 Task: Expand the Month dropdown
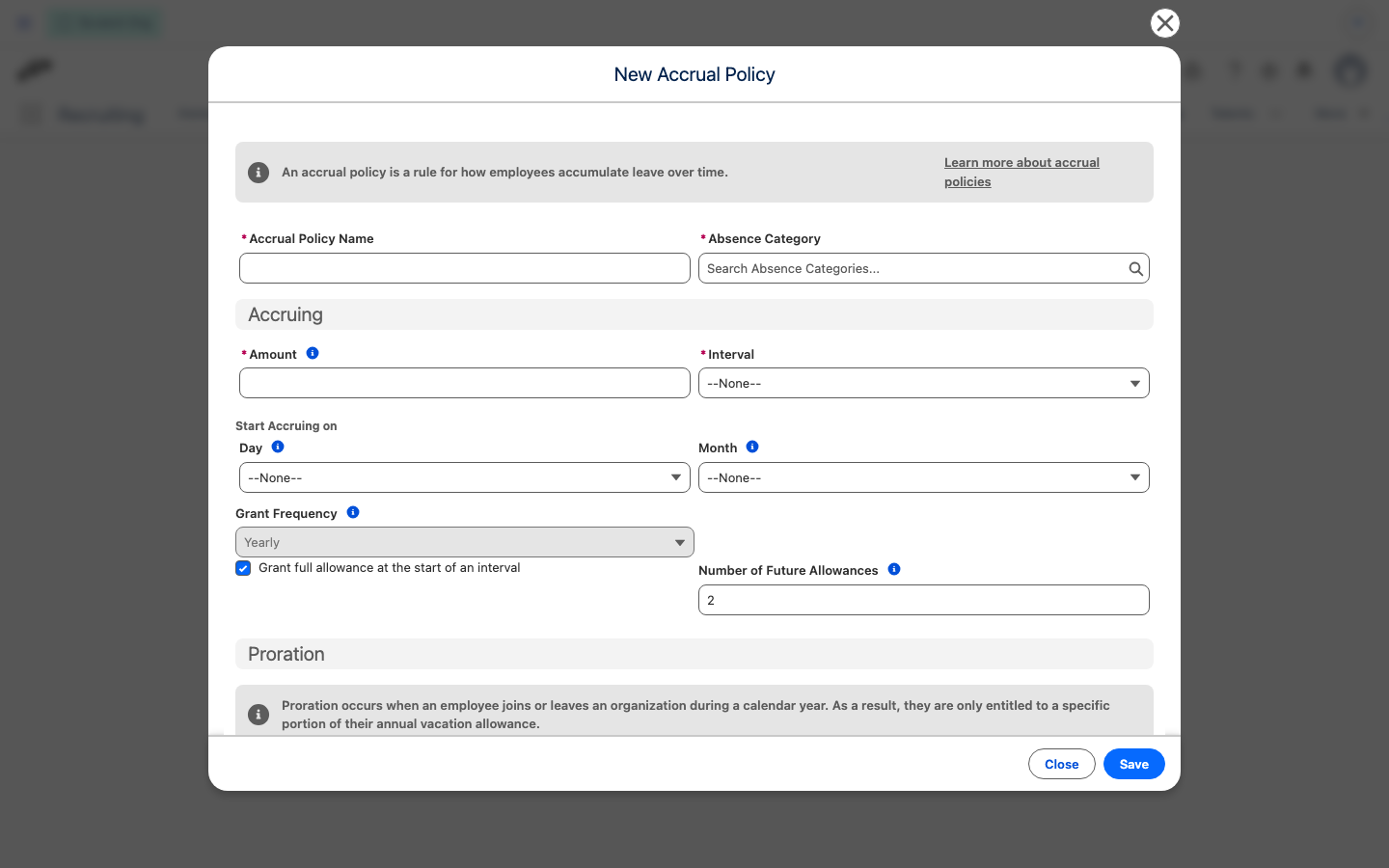tap(924, 477)
